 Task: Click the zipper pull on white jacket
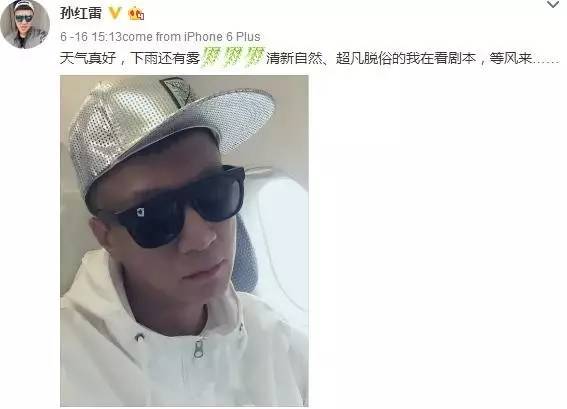[x=198, y=349]
